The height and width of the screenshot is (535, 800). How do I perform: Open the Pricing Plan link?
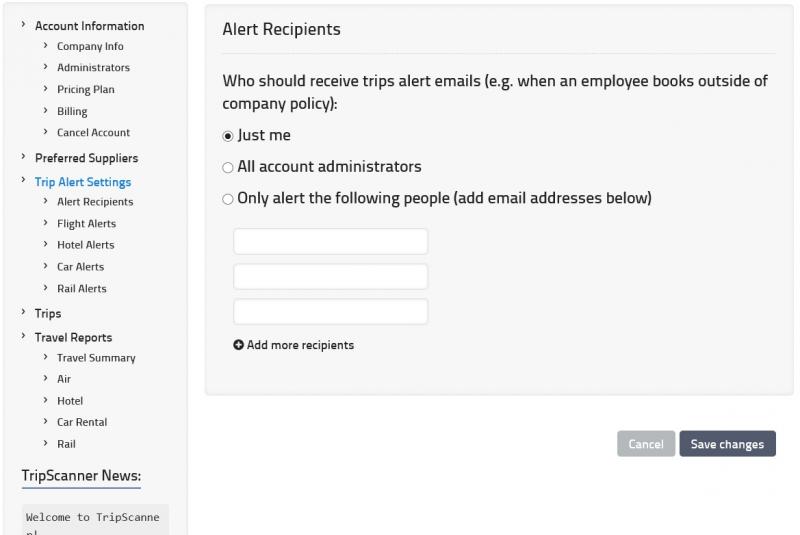[86, 89]
